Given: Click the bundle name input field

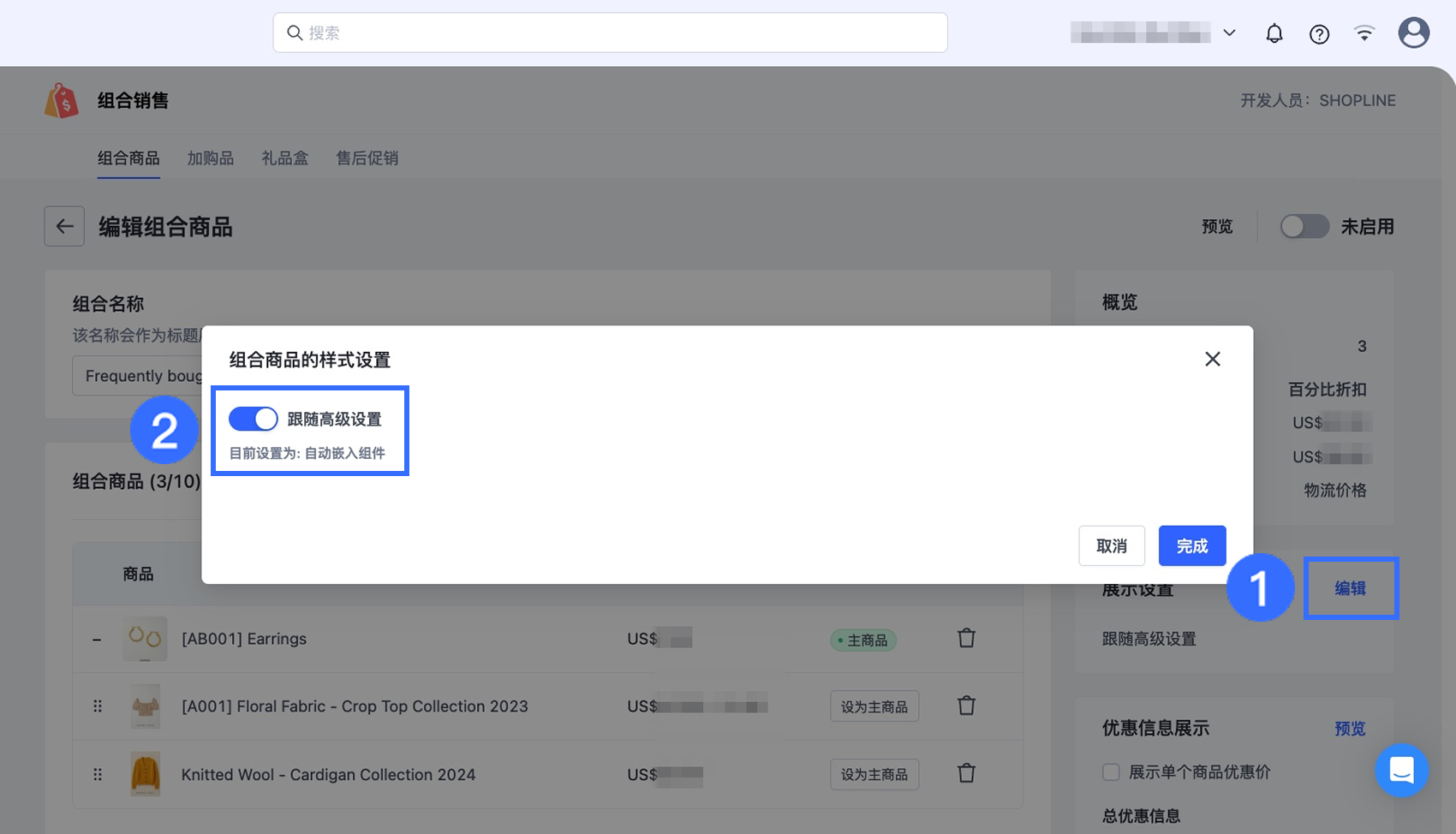Looking at the screenshot, I should [x=138, y=376].
